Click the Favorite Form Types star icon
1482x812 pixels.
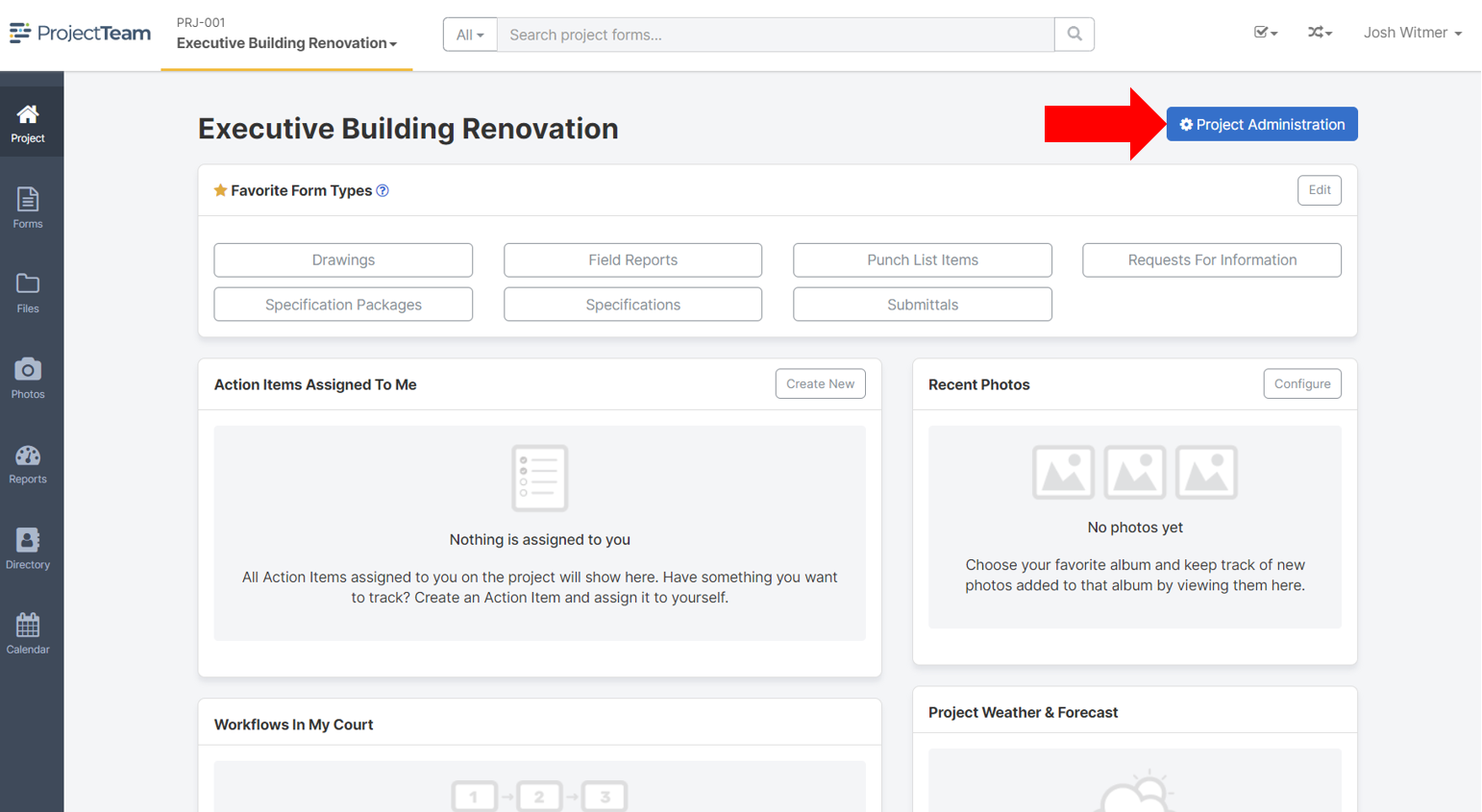220,190
